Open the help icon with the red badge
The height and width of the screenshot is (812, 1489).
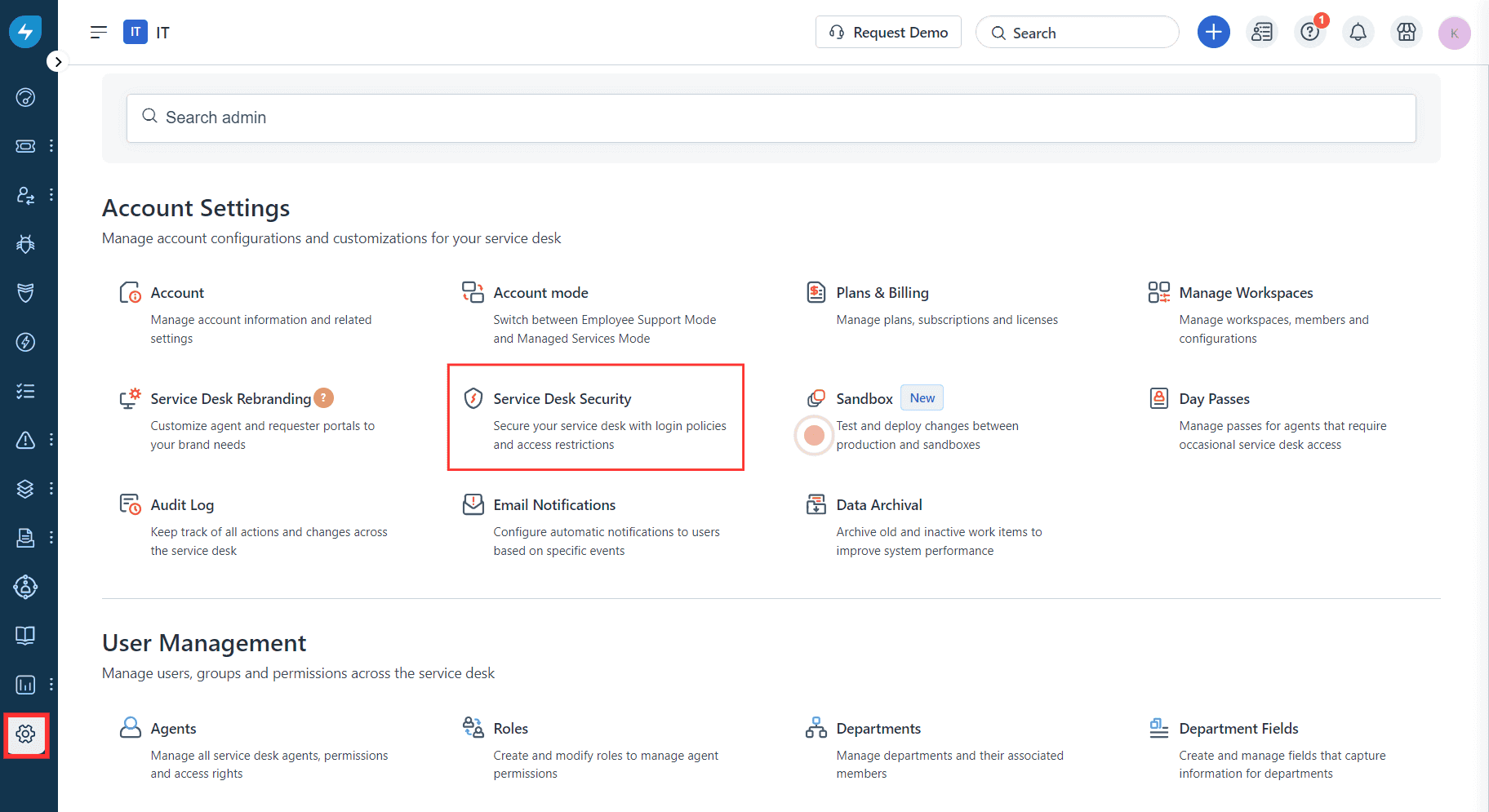1309,32
